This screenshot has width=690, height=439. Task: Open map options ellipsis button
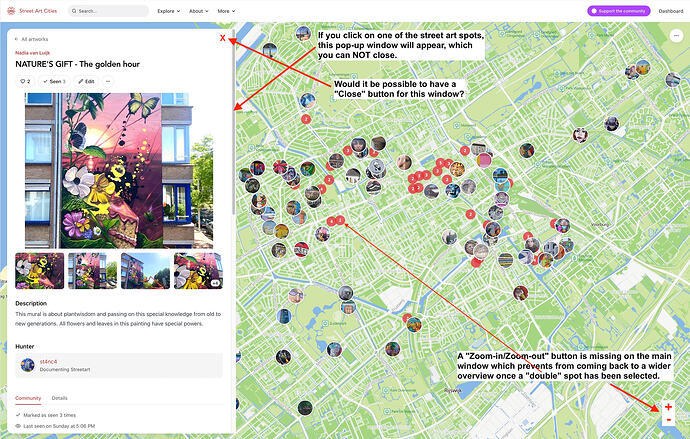click(x=676, y=36)
